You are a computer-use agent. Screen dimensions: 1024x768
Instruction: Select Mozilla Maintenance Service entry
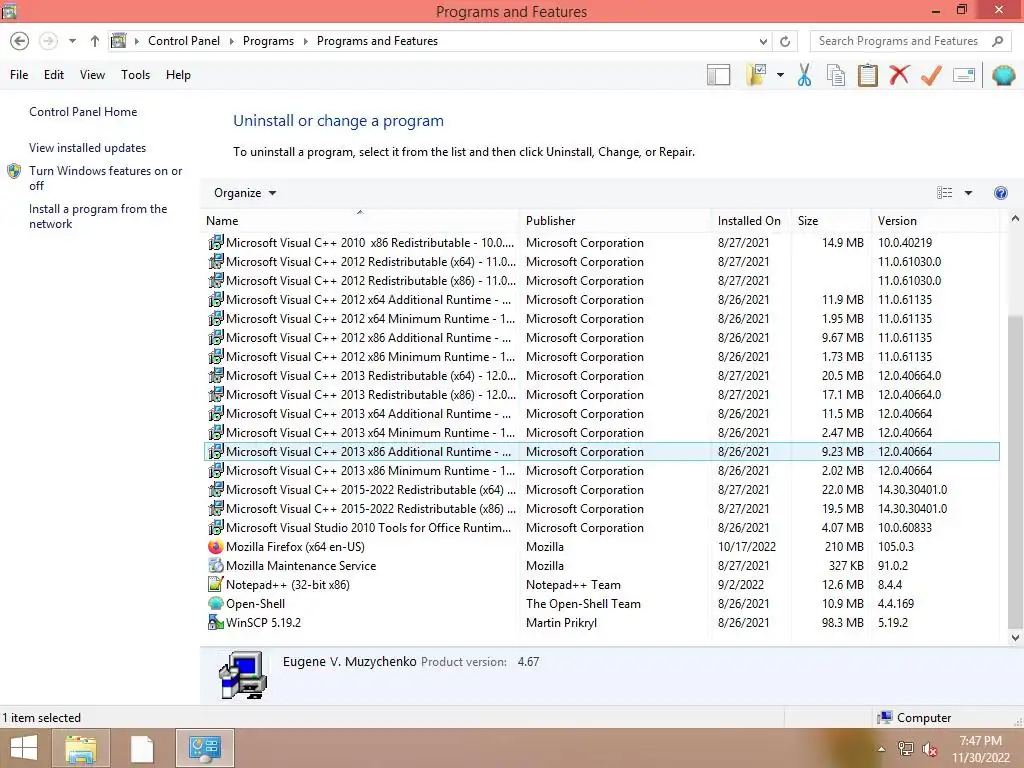[601, 566]
